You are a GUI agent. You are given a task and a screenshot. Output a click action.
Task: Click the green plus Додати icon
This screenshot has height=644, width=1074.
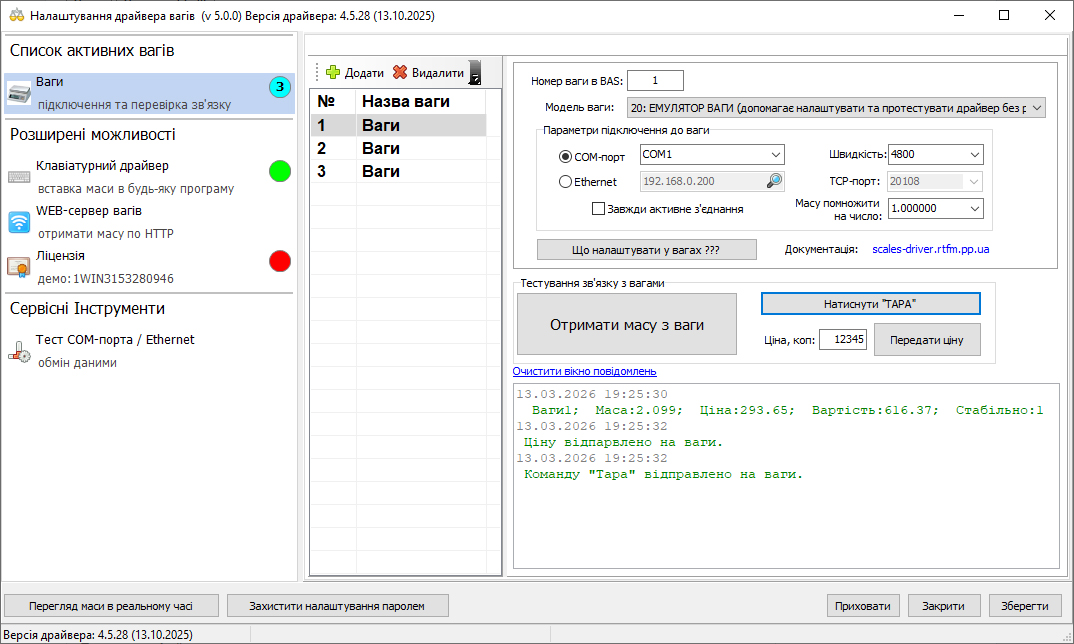(x=333, y=73)
